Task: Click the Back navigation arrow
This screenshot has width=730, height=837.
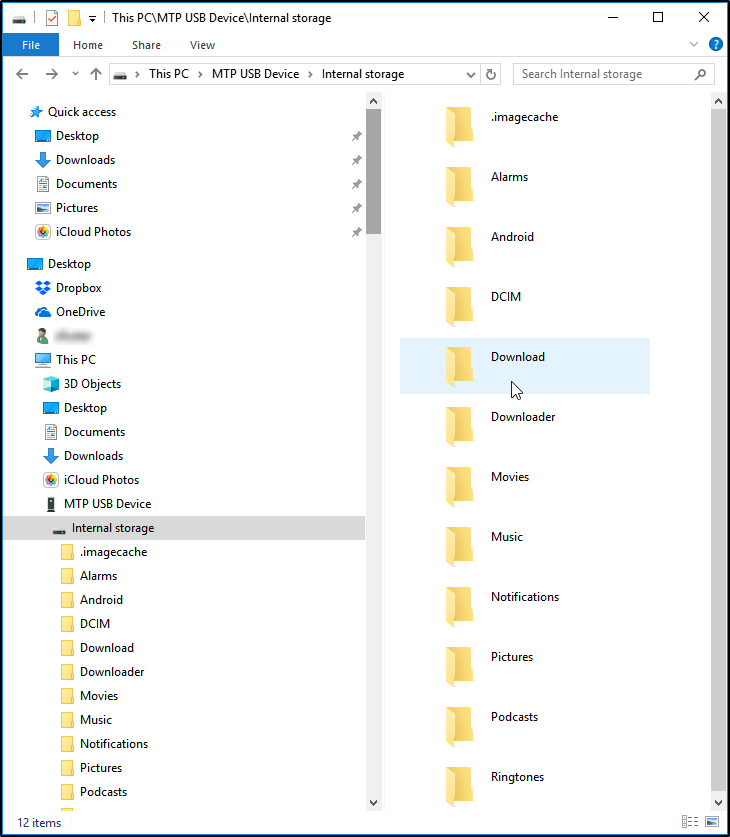Action: pos(23,74)
